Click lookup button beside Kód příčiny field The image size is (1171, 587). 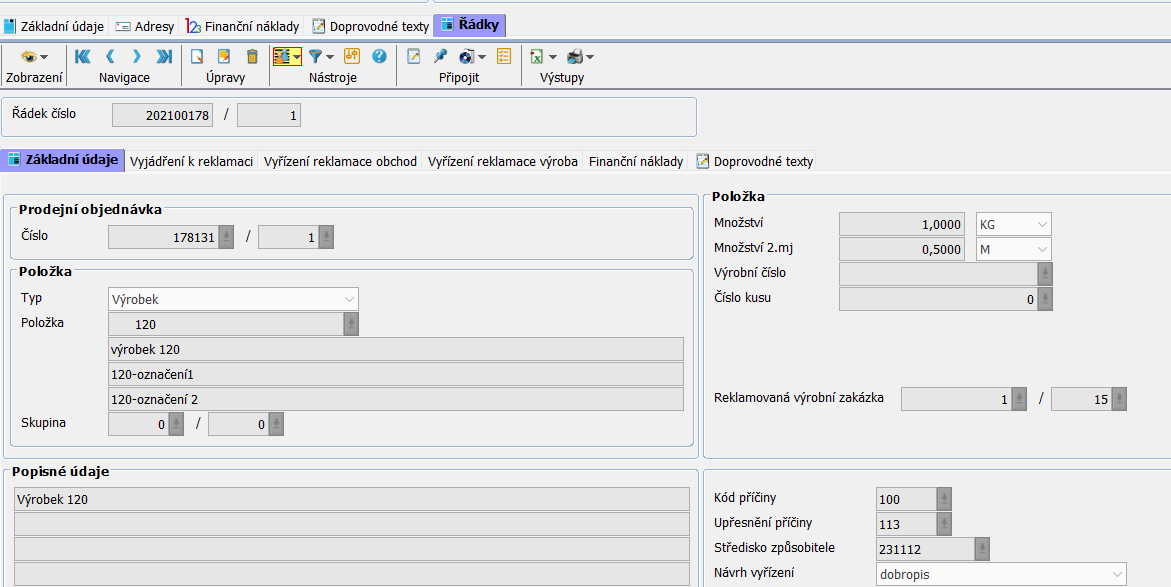[944, 499]
